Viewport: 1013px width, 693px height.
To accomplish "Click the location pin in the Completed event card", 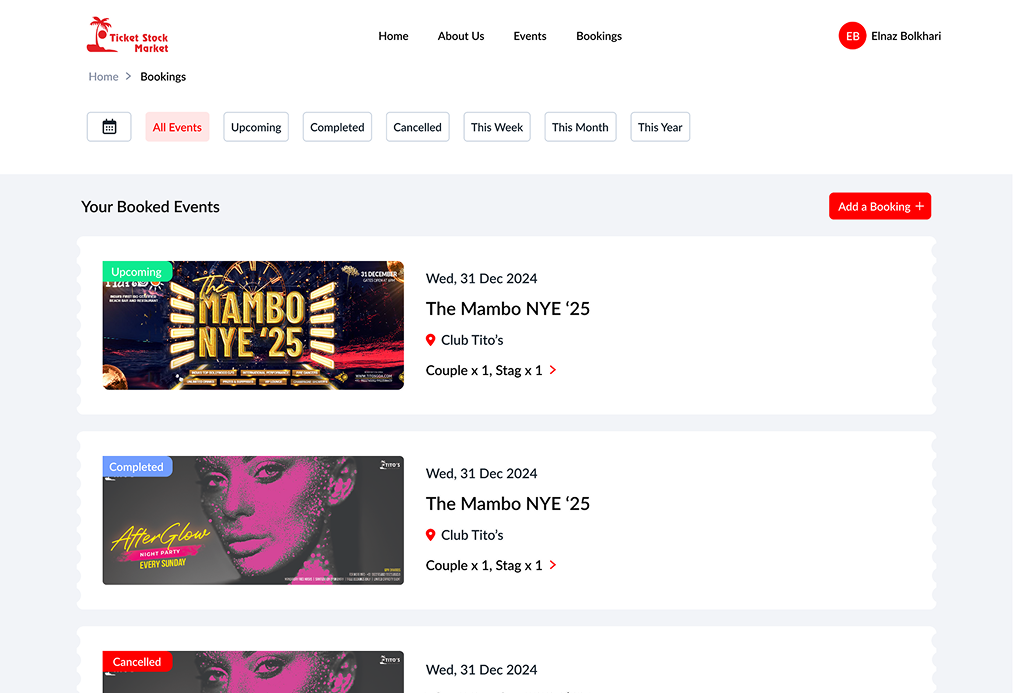I will [x=430, y=535].
